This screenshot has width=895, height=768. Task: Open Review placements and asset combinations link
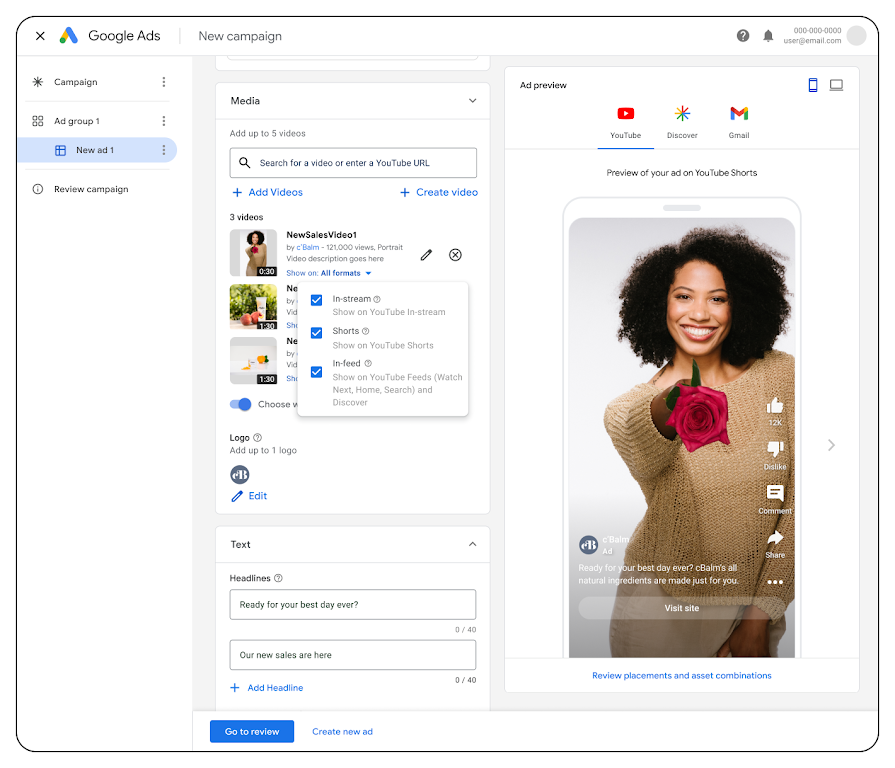pyautogui.click(x=682, y=675)
